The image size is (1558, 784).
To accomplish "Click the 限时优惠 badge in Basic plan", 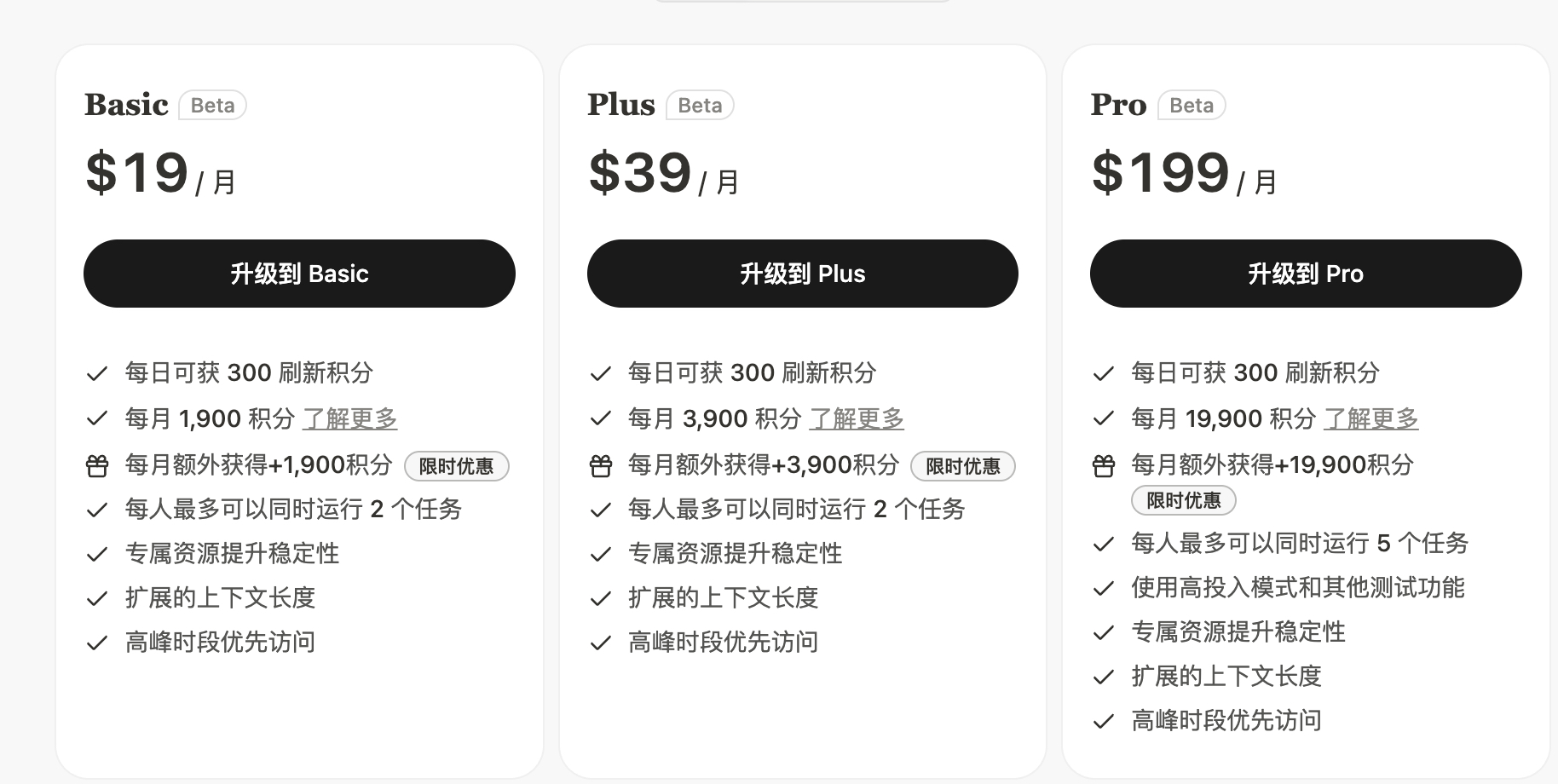I will (456, 466).
